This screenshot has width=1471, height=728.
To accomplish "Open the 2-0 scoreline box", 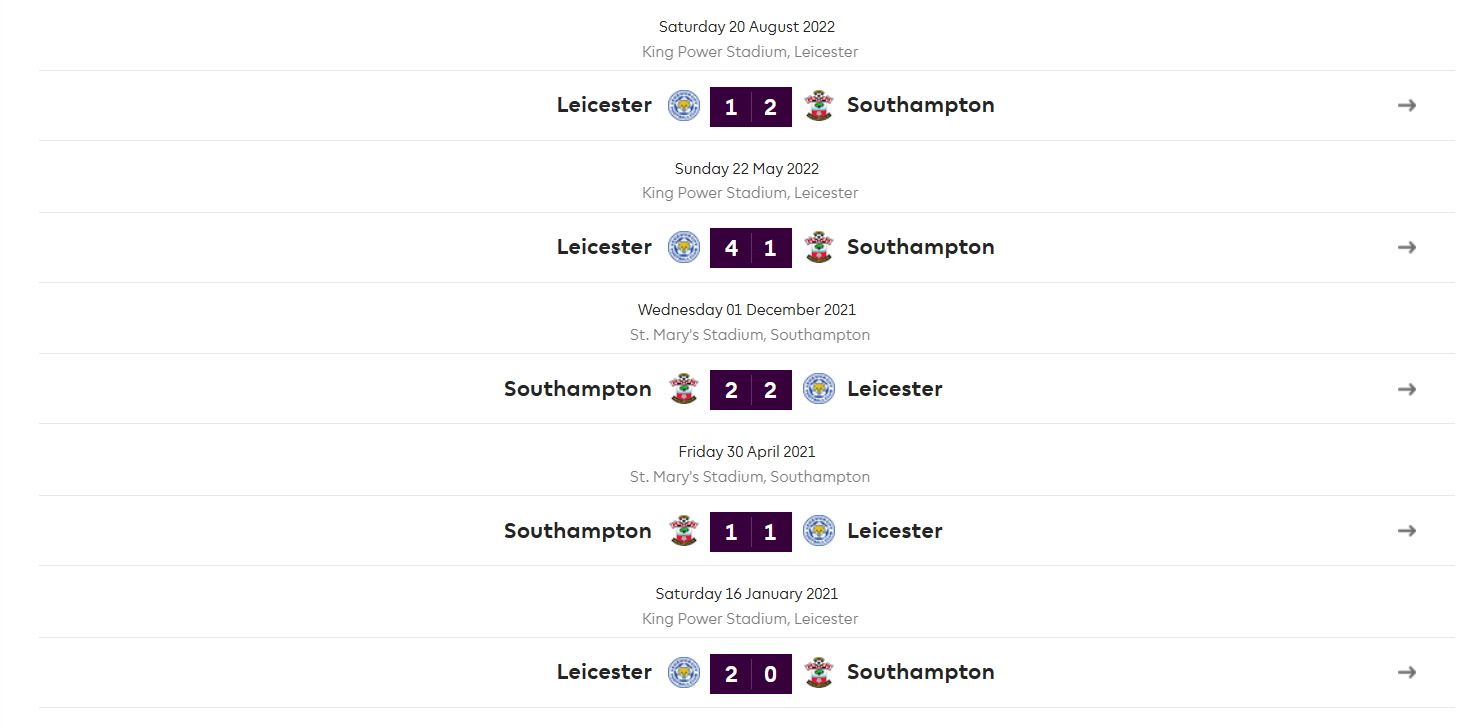I will click(751, 674).
